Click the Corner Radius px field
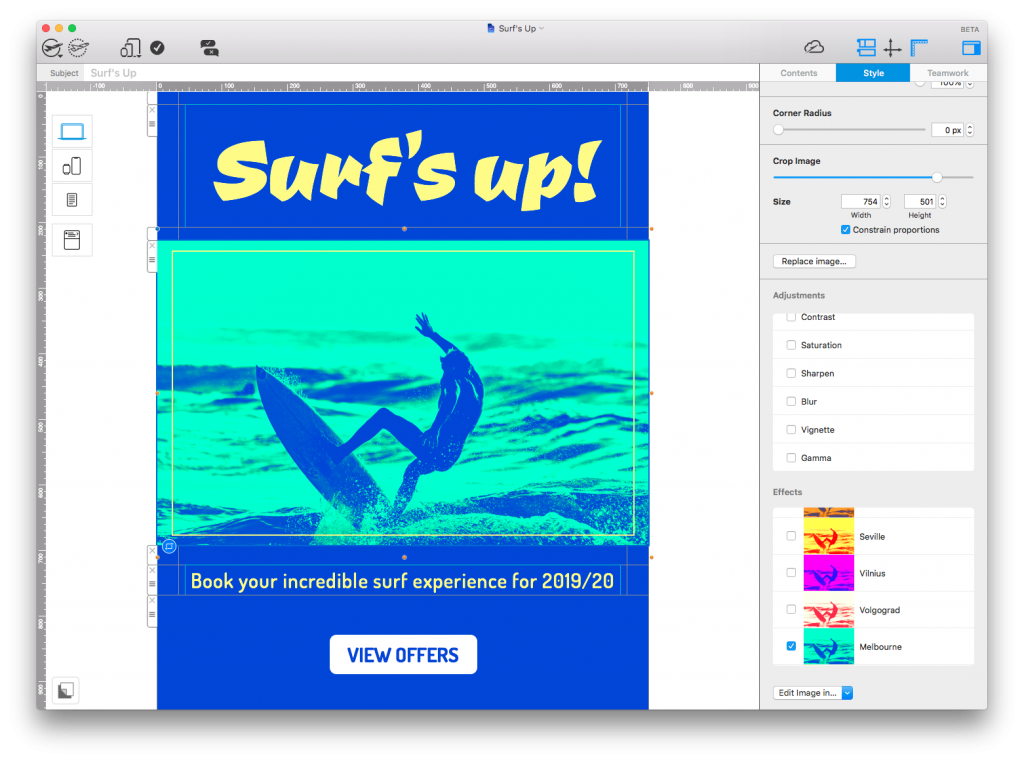This screenshot has height=762, width=1024. click(948, 130)
